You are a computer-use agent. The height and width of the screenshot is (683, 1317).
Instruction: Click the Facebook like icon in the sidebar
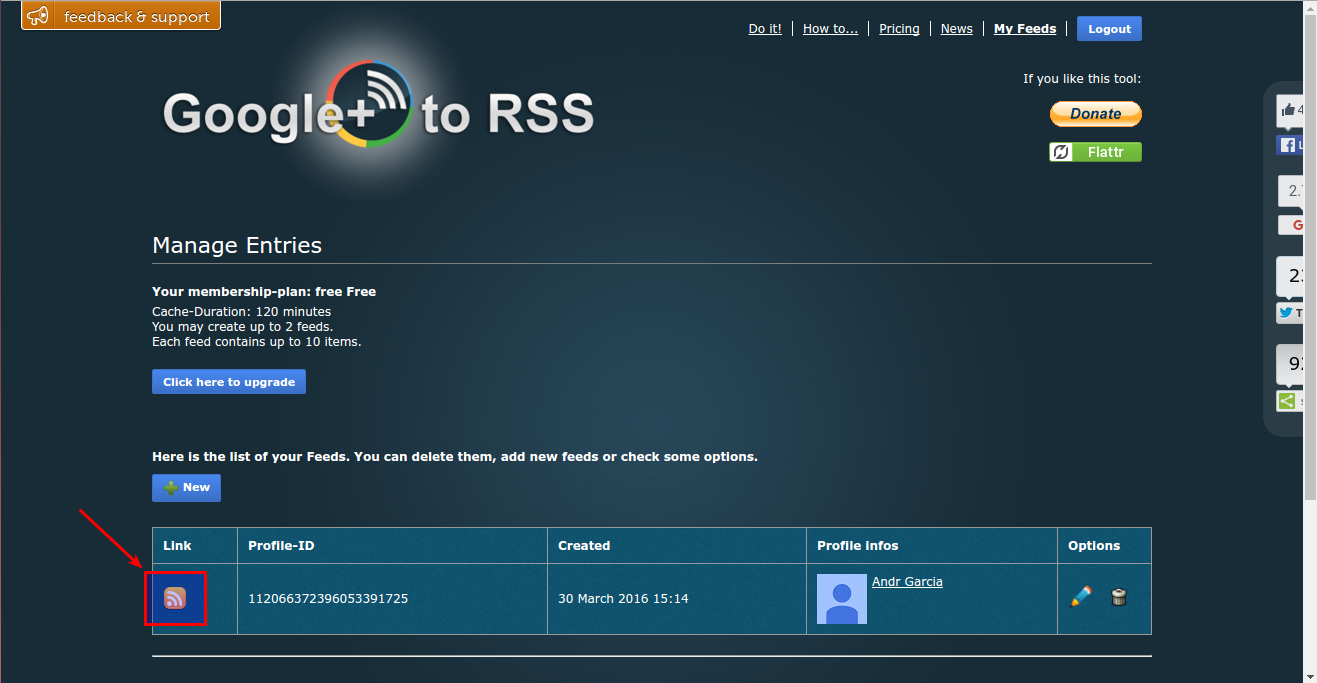tap(1289, 144)
